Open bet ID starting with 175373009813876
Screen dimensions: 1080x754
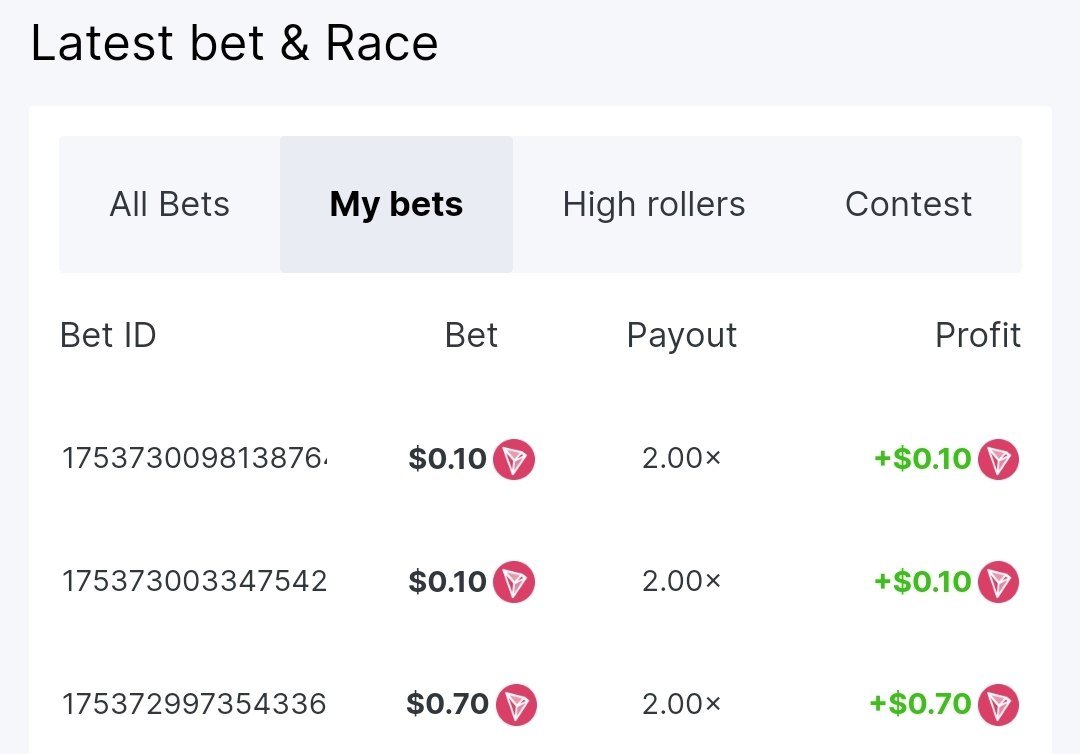pyautogui.click(x=195, y=459)
